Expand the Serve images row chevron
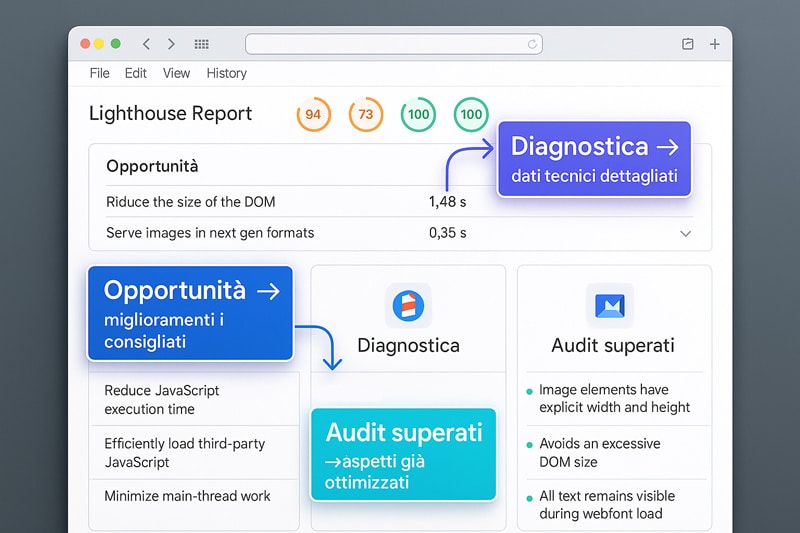The height and width of the screenshot is (533, 800). (x=686, y=234)
